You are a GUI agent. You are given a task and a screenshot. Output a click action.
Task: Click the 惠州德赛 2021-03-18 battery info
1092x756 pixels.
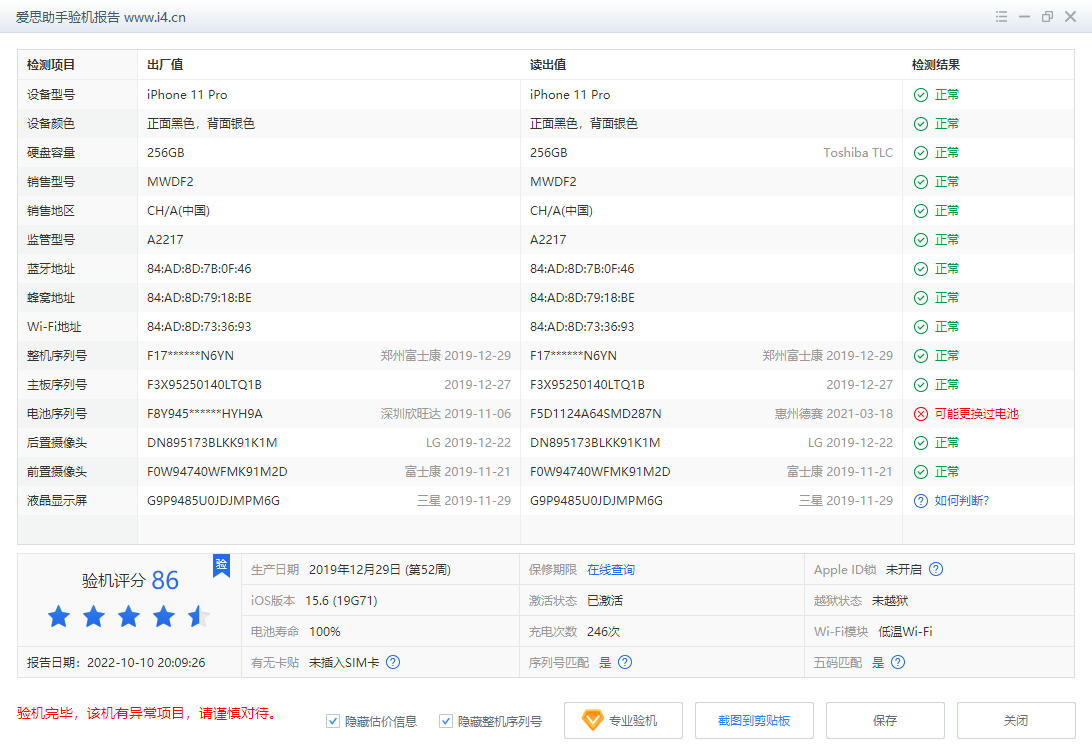(x=834, y=414)
